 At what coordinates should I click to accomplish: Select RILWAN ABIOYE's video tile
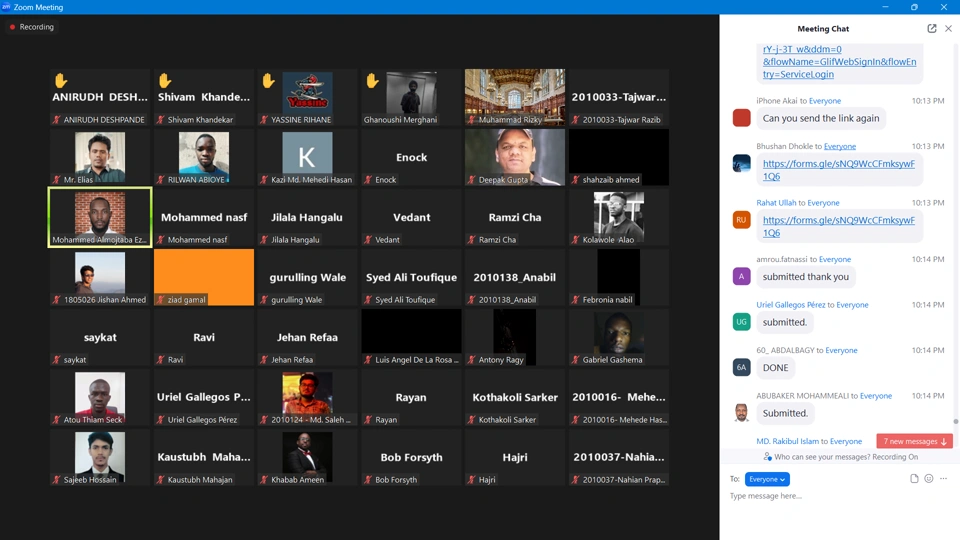point(204,157)
